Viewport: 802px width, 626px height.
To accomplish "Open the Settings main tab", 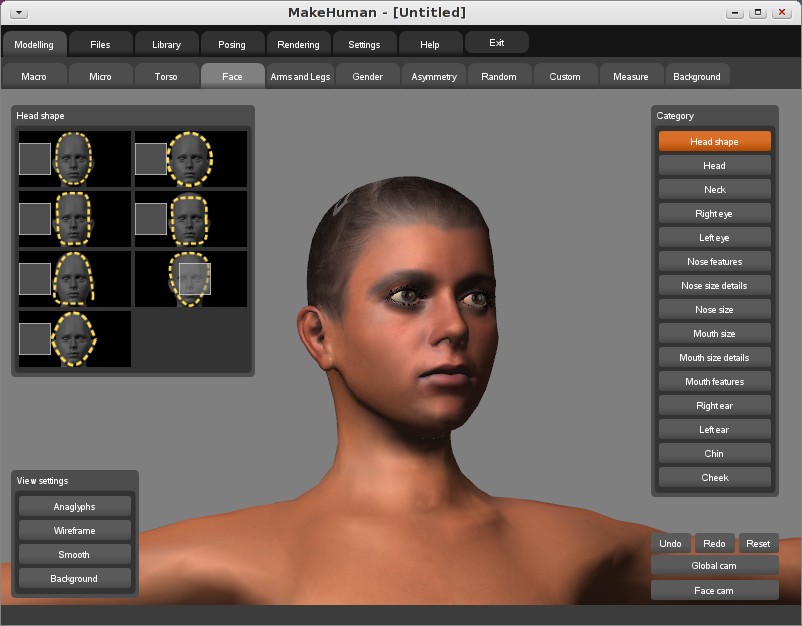I will pos(364,44).
